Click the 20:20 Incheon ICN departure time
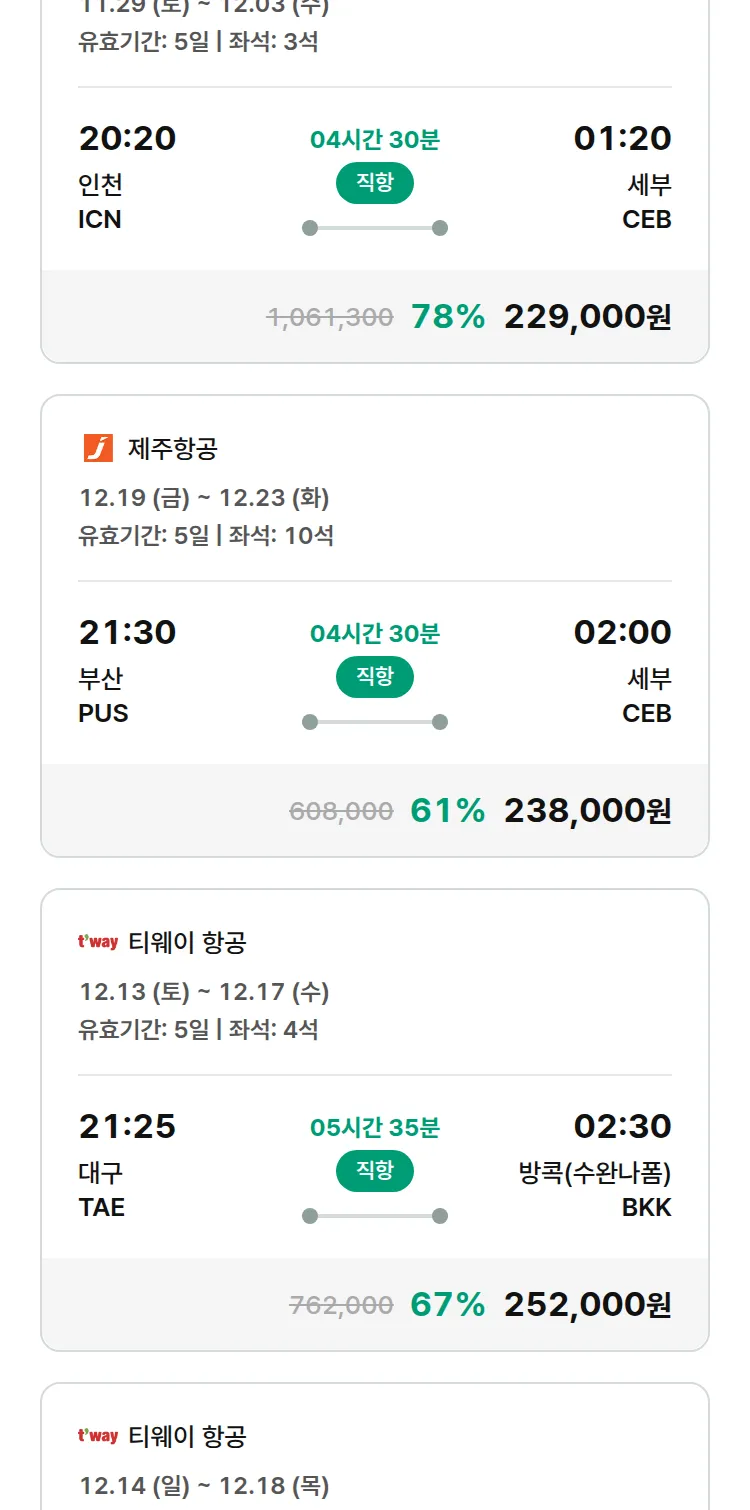 (127, 139)
